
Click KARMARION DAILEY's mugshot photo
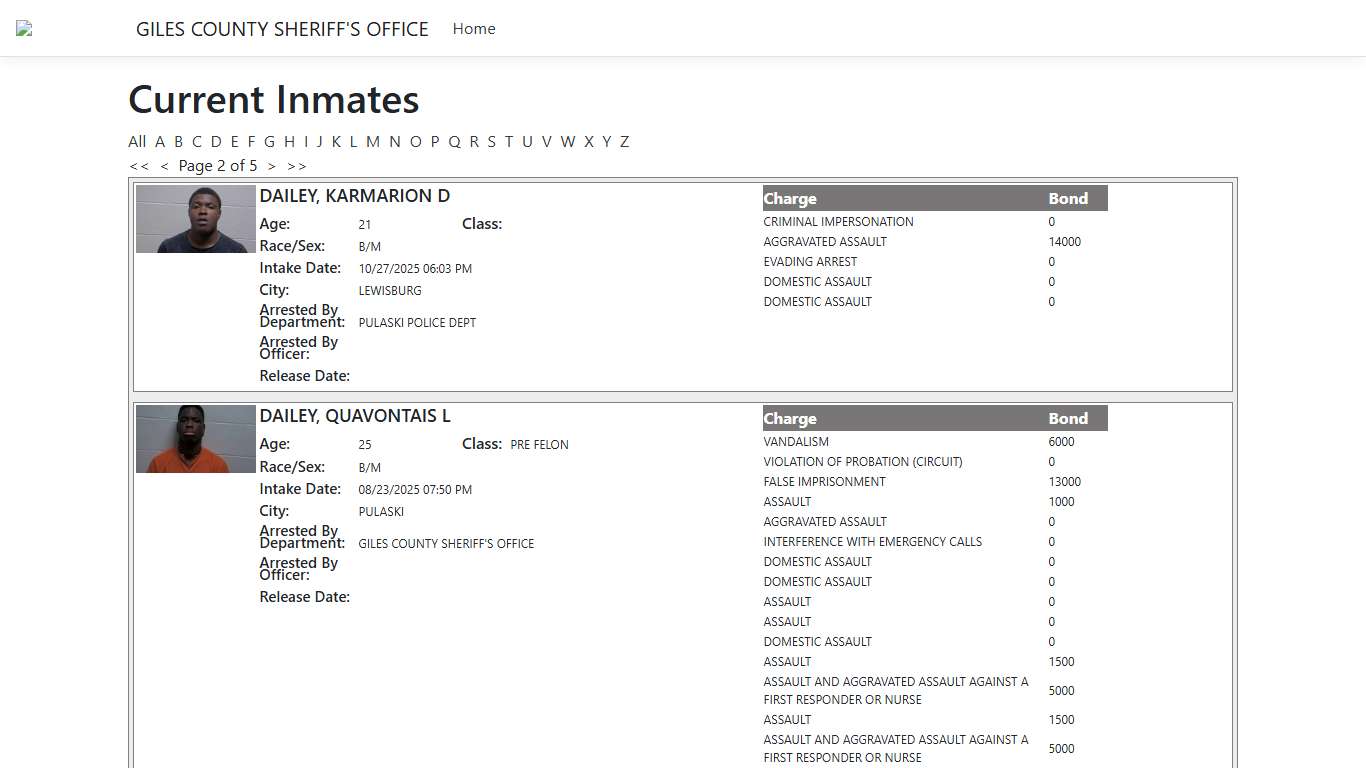point(195,218)
